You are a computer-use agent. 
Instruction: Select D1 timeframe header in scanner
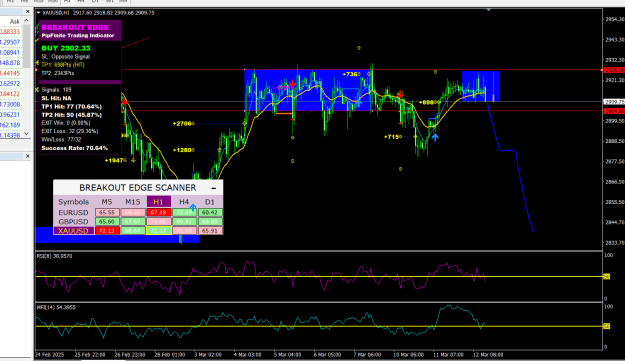210,202
